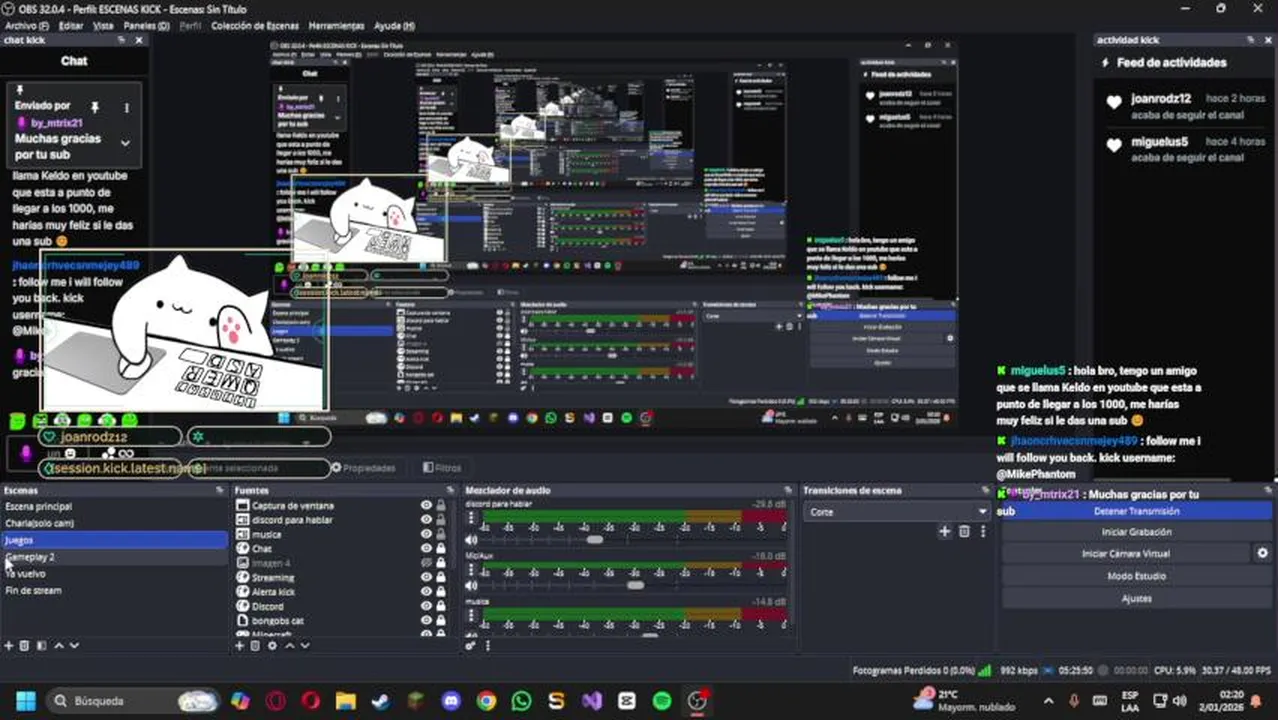Toggle visibility of discord para hablar source

[x=427, y=520]
